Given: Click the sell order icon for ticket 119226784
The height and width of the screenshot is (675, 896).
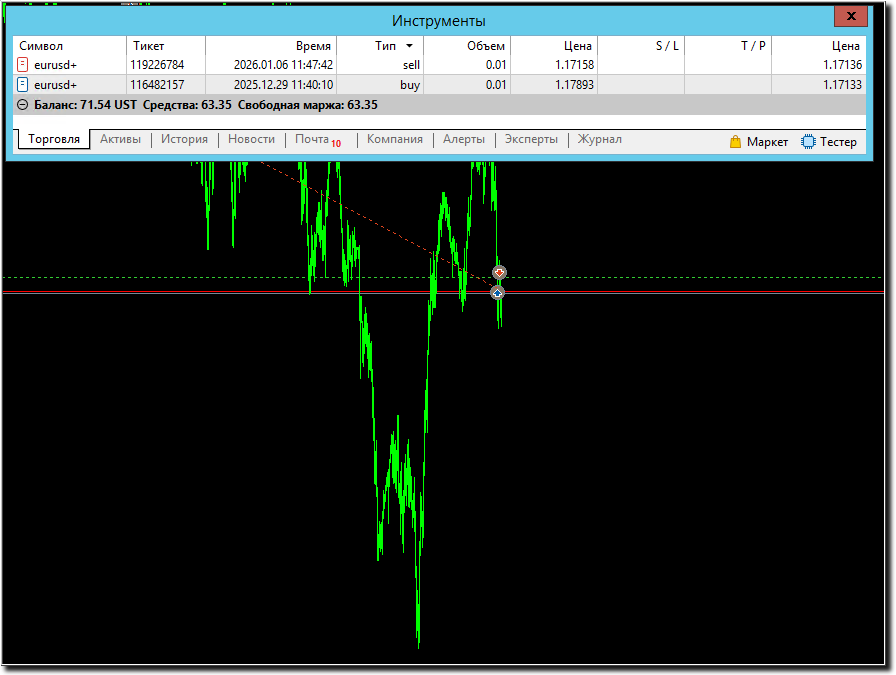Looking at the screenshot, I should pyautogui.click(x=23, y=65).
